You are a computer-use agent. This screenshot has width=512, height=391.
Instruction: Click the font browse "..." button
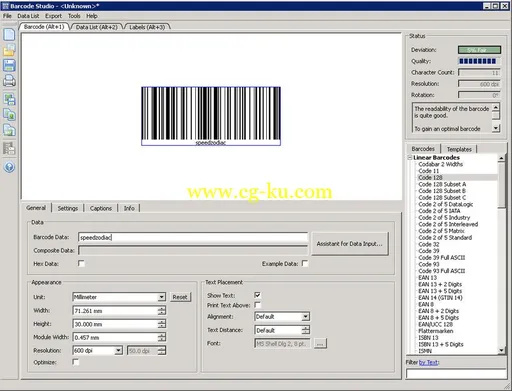[320, 343]
